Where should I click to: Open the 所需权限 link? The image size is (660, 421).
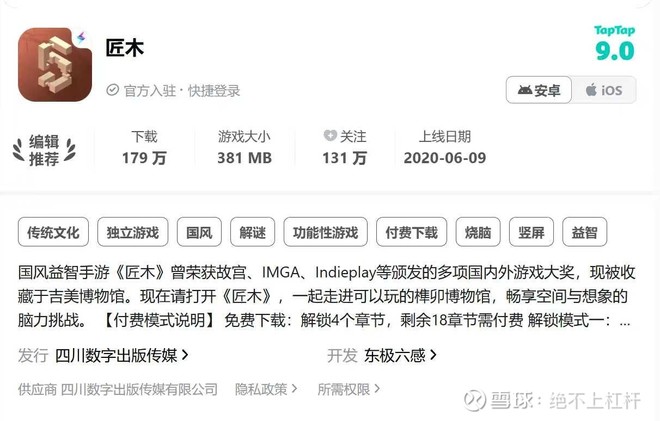pos(343,389)
